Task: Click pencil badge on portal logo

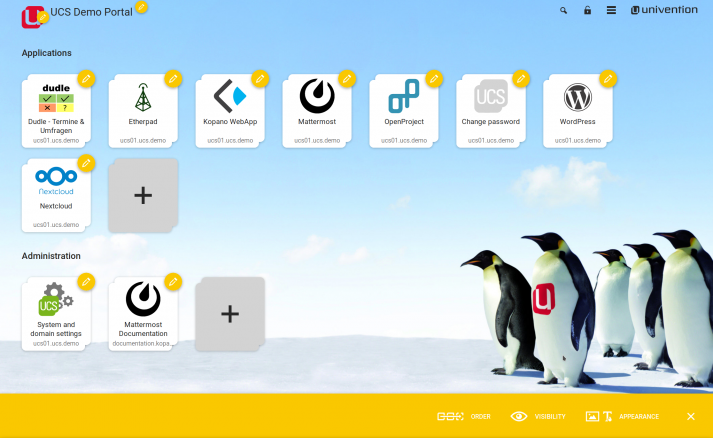Action: click(x=43, y=17)
